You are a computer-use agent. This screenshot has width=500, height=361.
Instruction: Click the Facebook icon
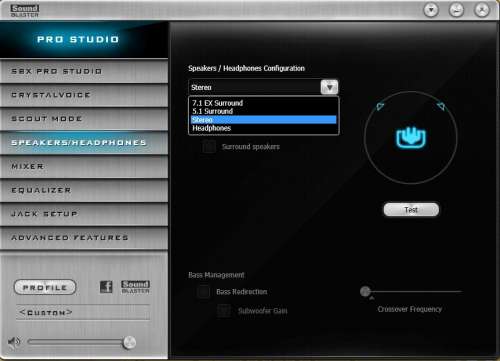tap(106, 287)
